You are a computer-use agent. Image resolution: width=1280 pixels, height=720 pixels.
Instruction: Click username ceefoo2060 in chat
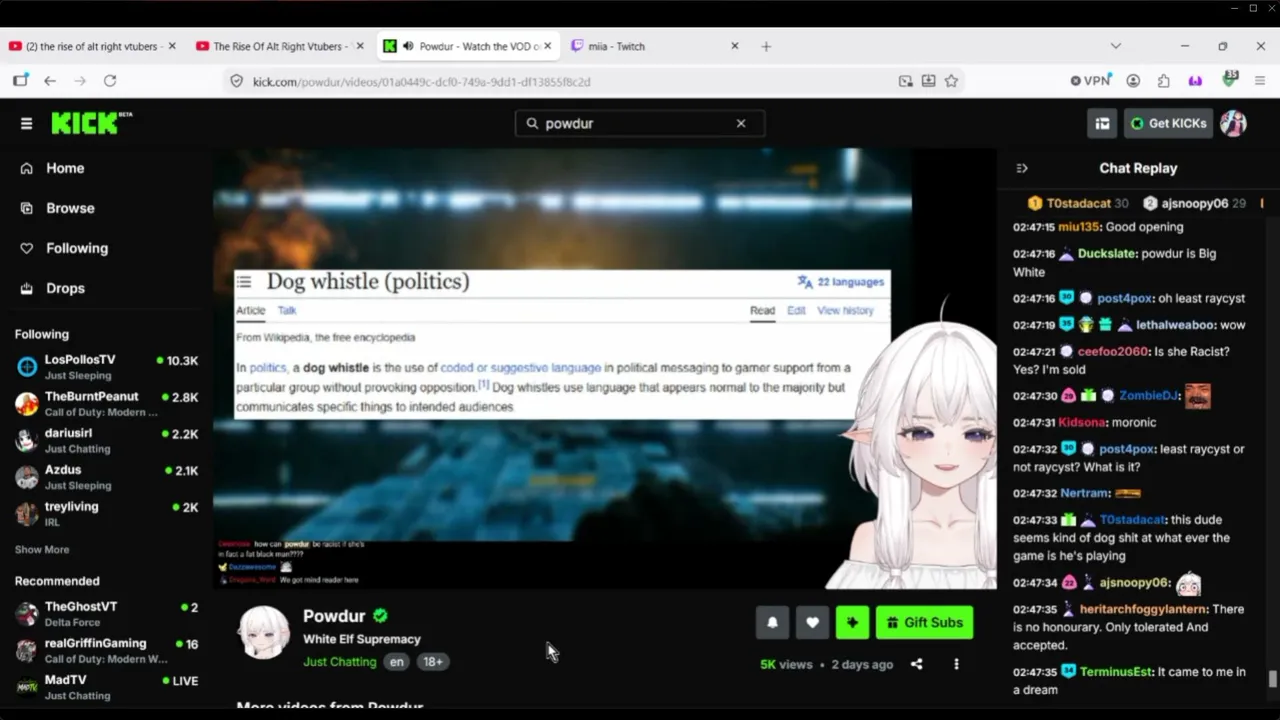coord(1112,352)
